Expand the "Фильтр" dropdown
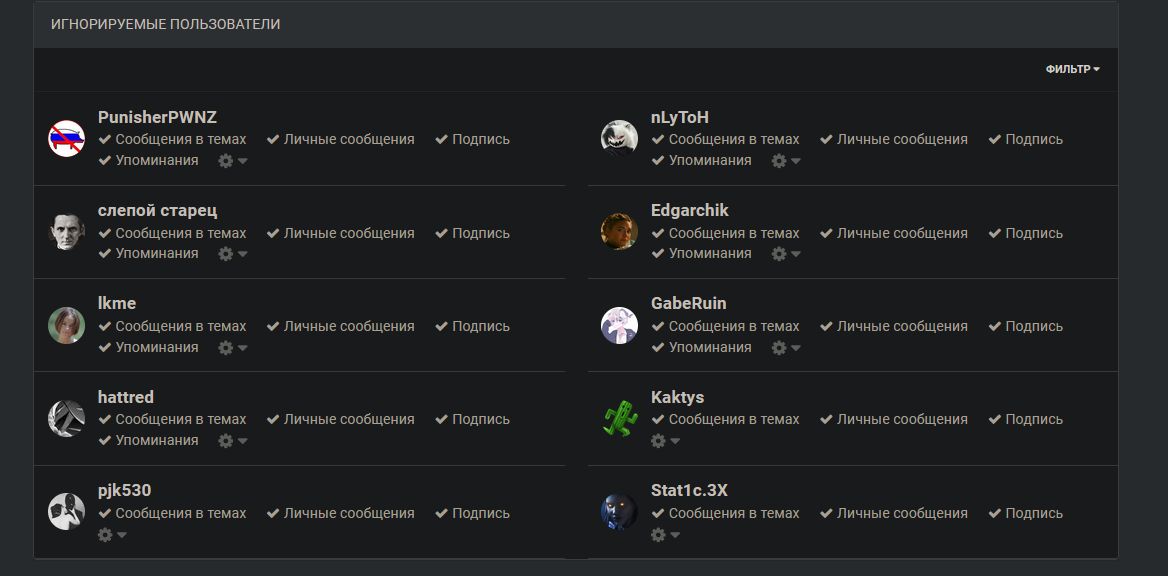The height and width of the screenshot is (576, 1168). click(1072, 69)
